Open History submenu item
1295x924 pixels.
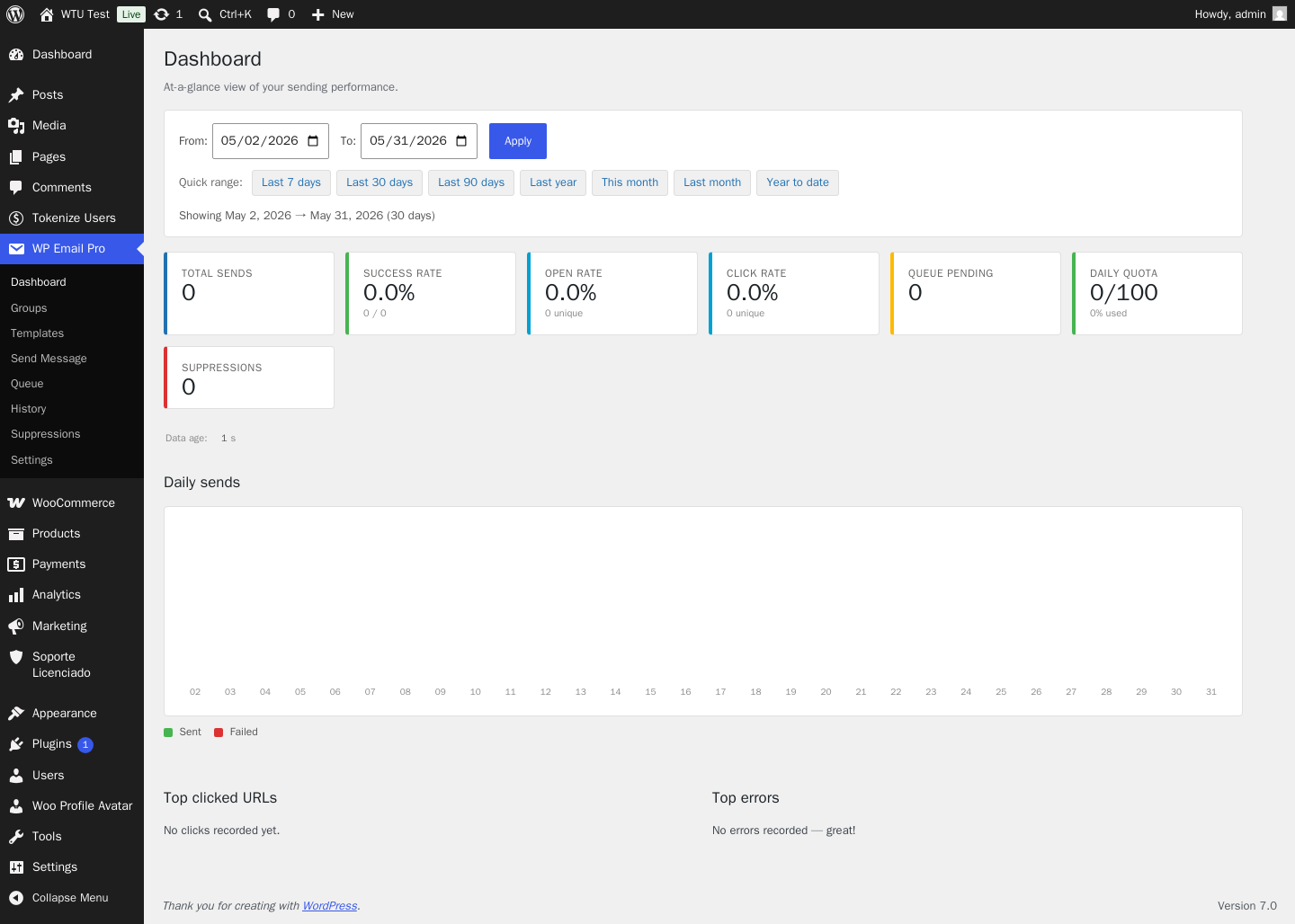pos(29,409)
